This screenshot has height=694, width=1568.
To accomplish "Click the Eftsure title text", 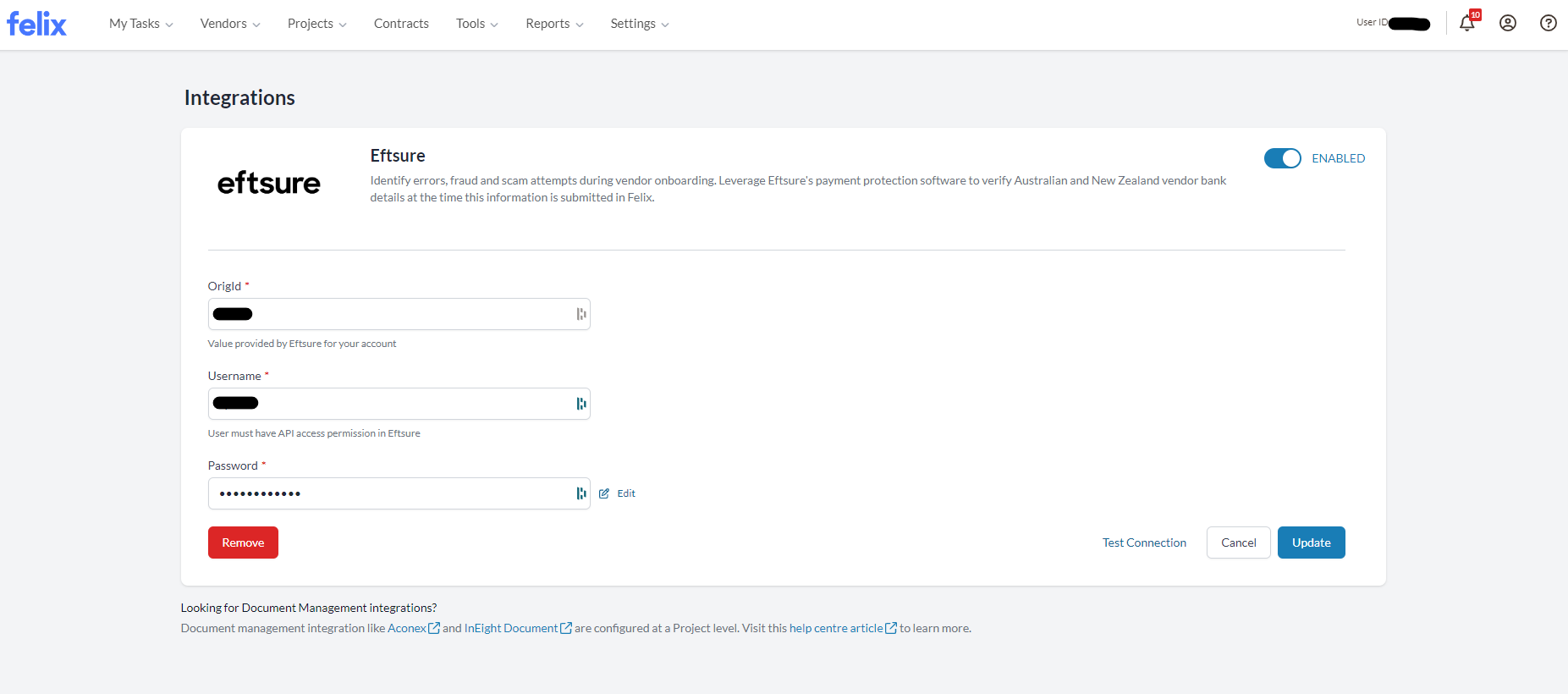I will click(x=398, y=156).
